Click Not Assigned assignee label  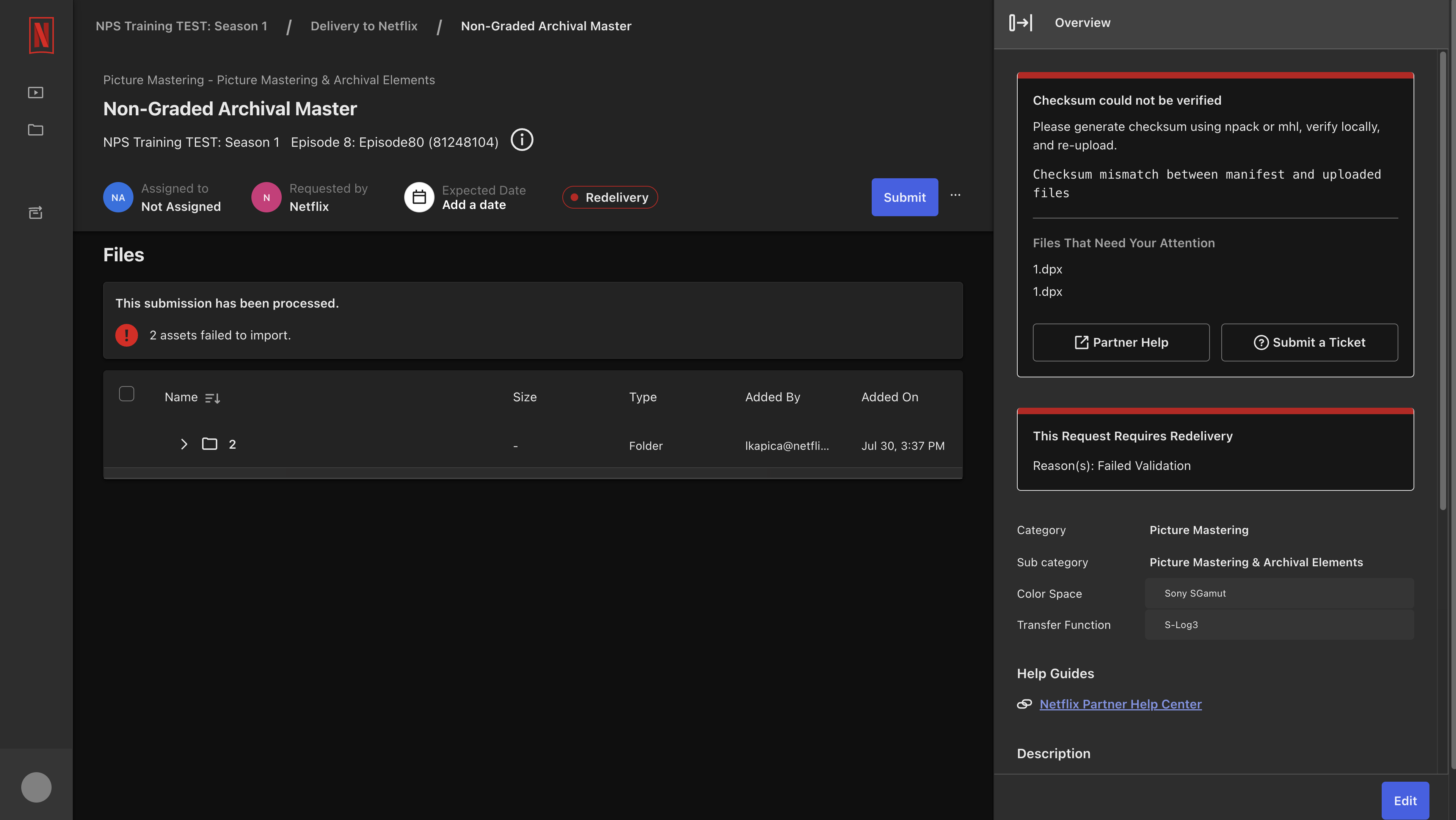[181, 206]
